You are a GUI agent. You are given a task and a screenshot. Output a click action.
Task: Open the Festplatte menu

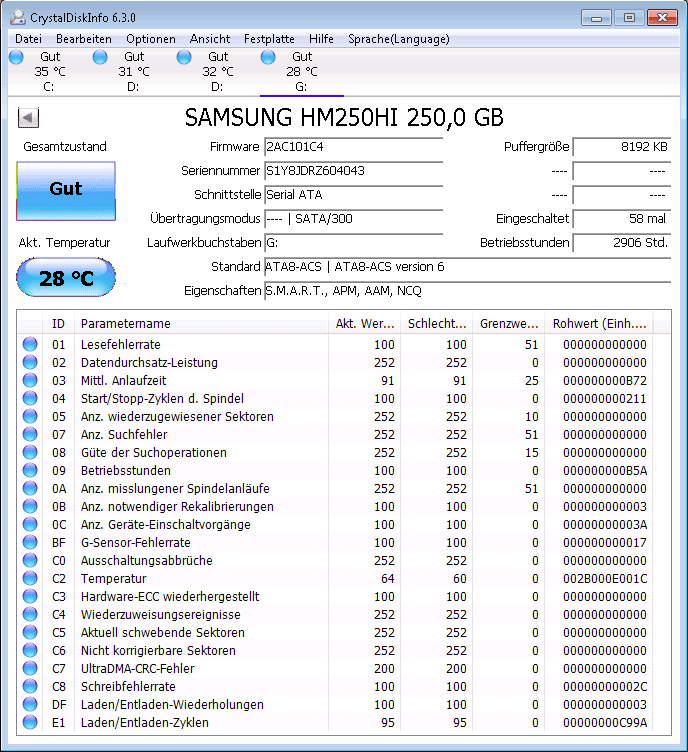point(269,39)
